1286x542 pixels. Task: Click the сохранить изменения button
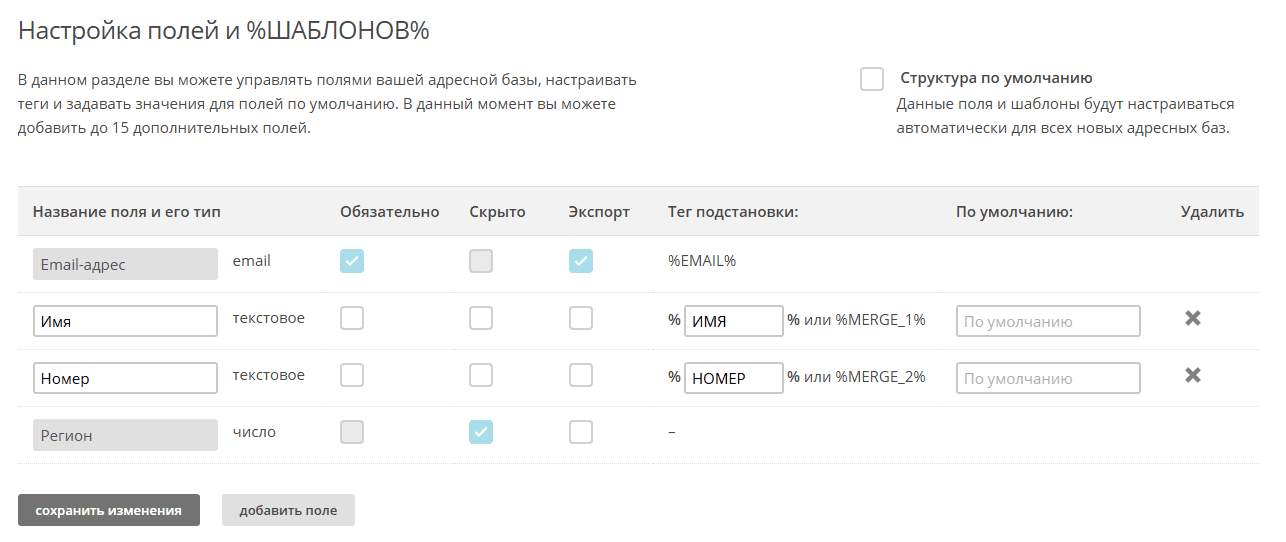click(109, 510)
